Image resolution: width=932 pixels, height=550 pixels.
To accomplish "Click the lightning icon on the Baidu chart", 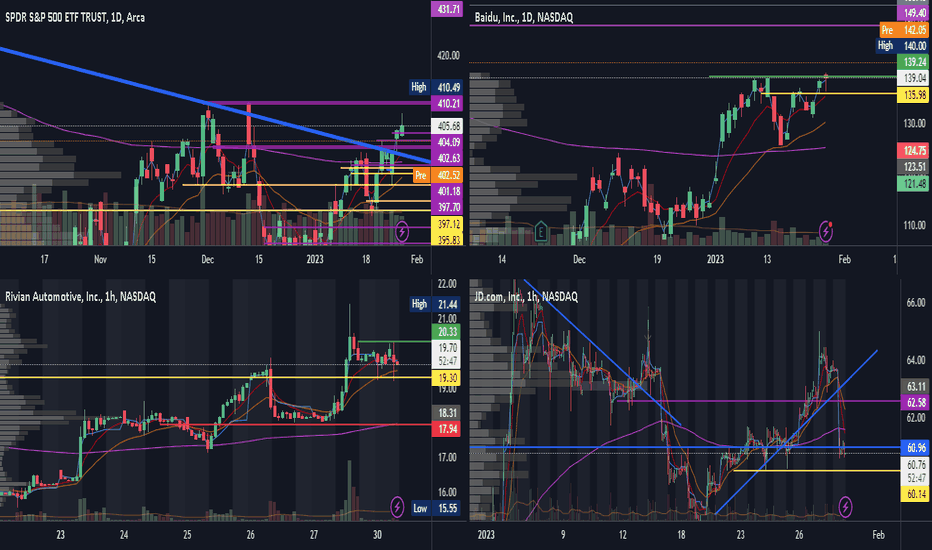I will [x=826, y=231].
